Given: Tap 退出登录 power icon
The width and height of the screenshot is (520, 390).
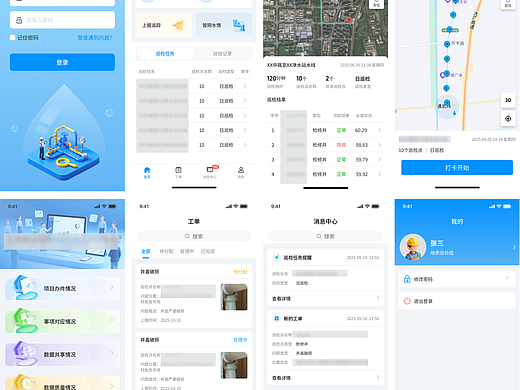Looking at the screenshot, I should (x=407, y=301).
